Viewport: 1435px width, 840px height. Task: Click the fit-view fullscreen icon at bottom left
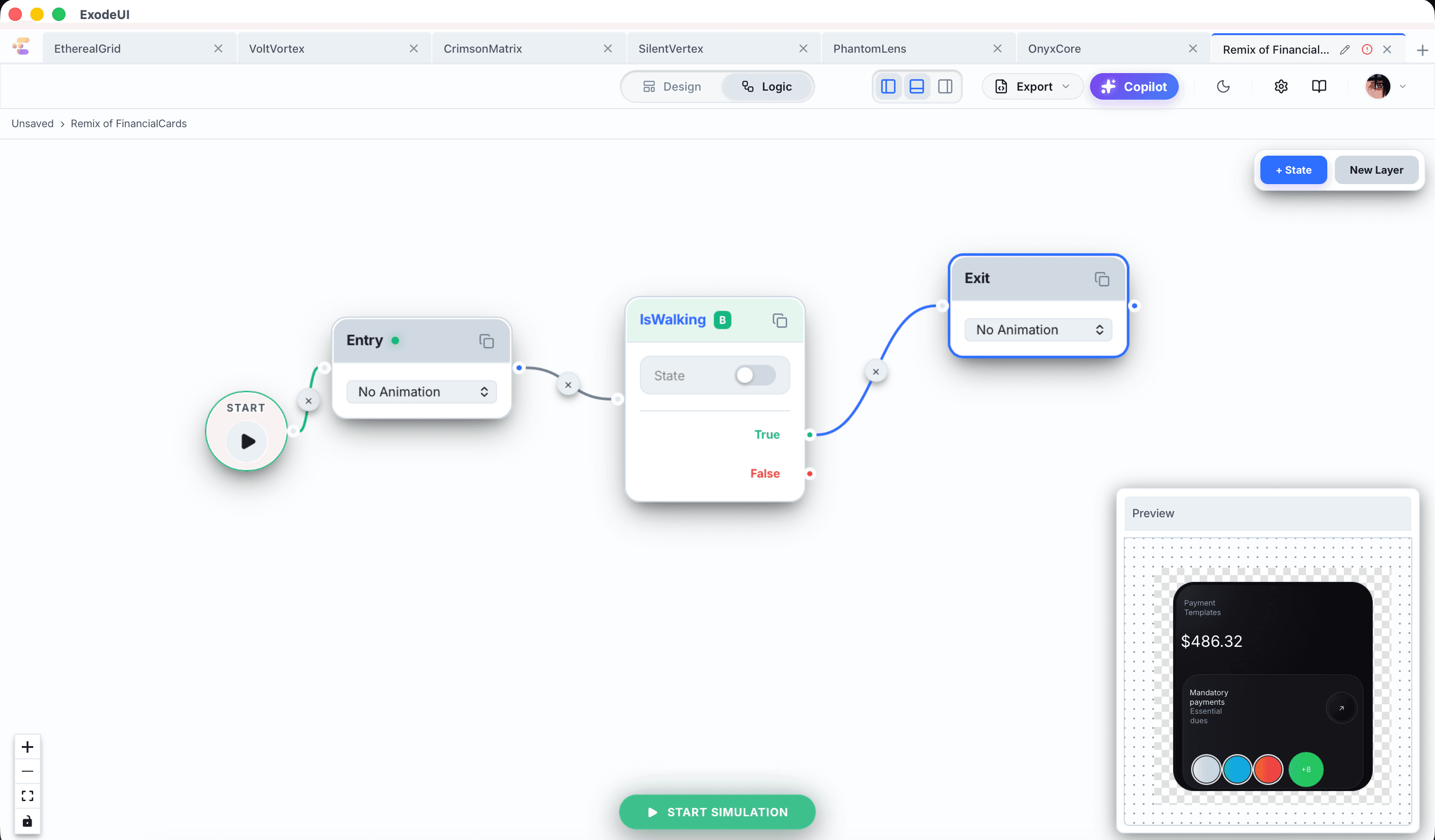pyautogui.click(x=28, y=796)
